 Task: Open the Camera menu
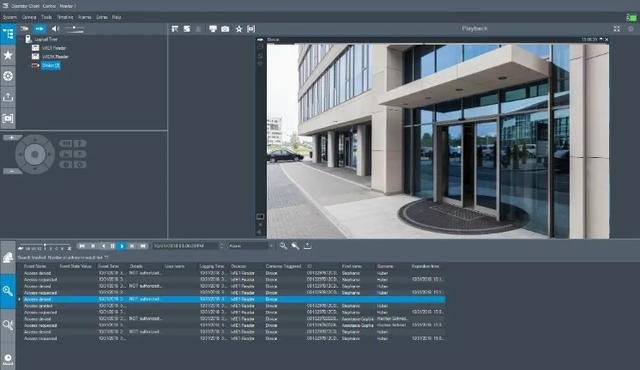pos(29,17)
